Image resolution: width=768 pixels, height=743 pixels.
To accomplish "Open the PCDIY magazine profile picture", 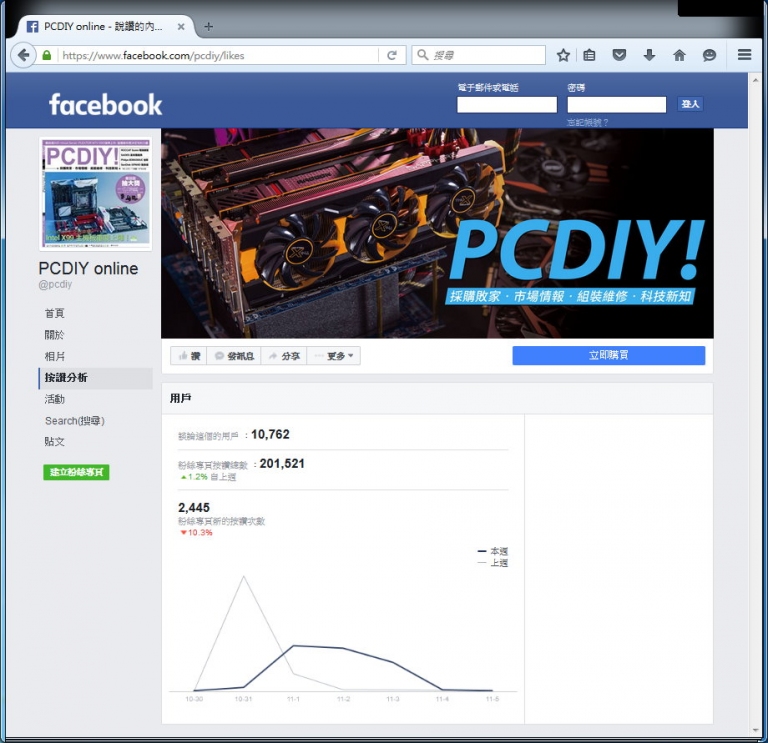I will tap(96, 193).
